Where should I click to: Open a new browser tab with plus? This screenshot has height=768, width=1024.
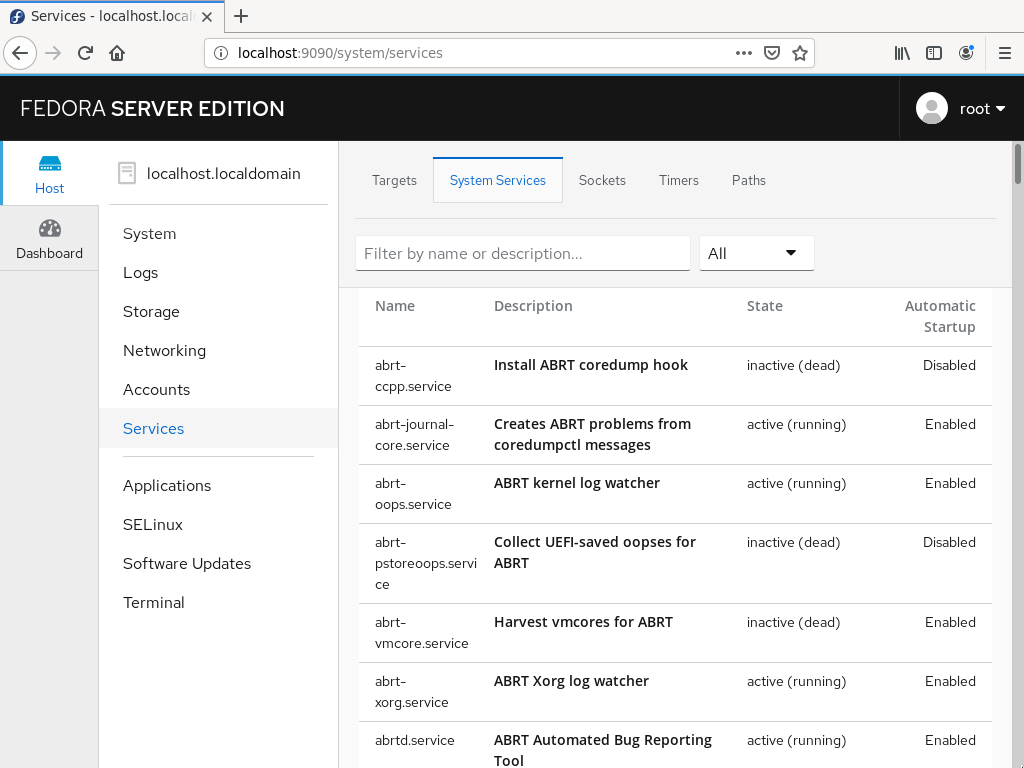[241, 16]
